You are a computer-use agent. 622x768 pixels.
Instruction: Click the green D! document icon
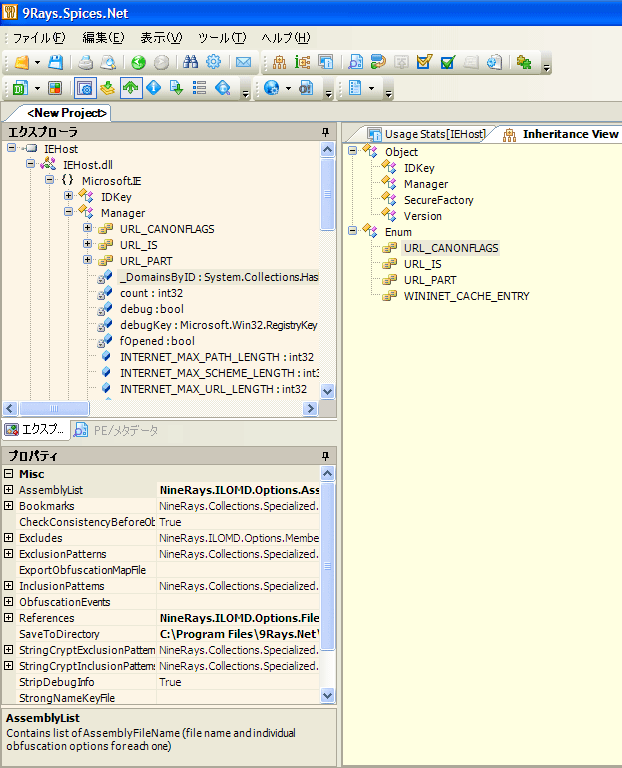20,88
